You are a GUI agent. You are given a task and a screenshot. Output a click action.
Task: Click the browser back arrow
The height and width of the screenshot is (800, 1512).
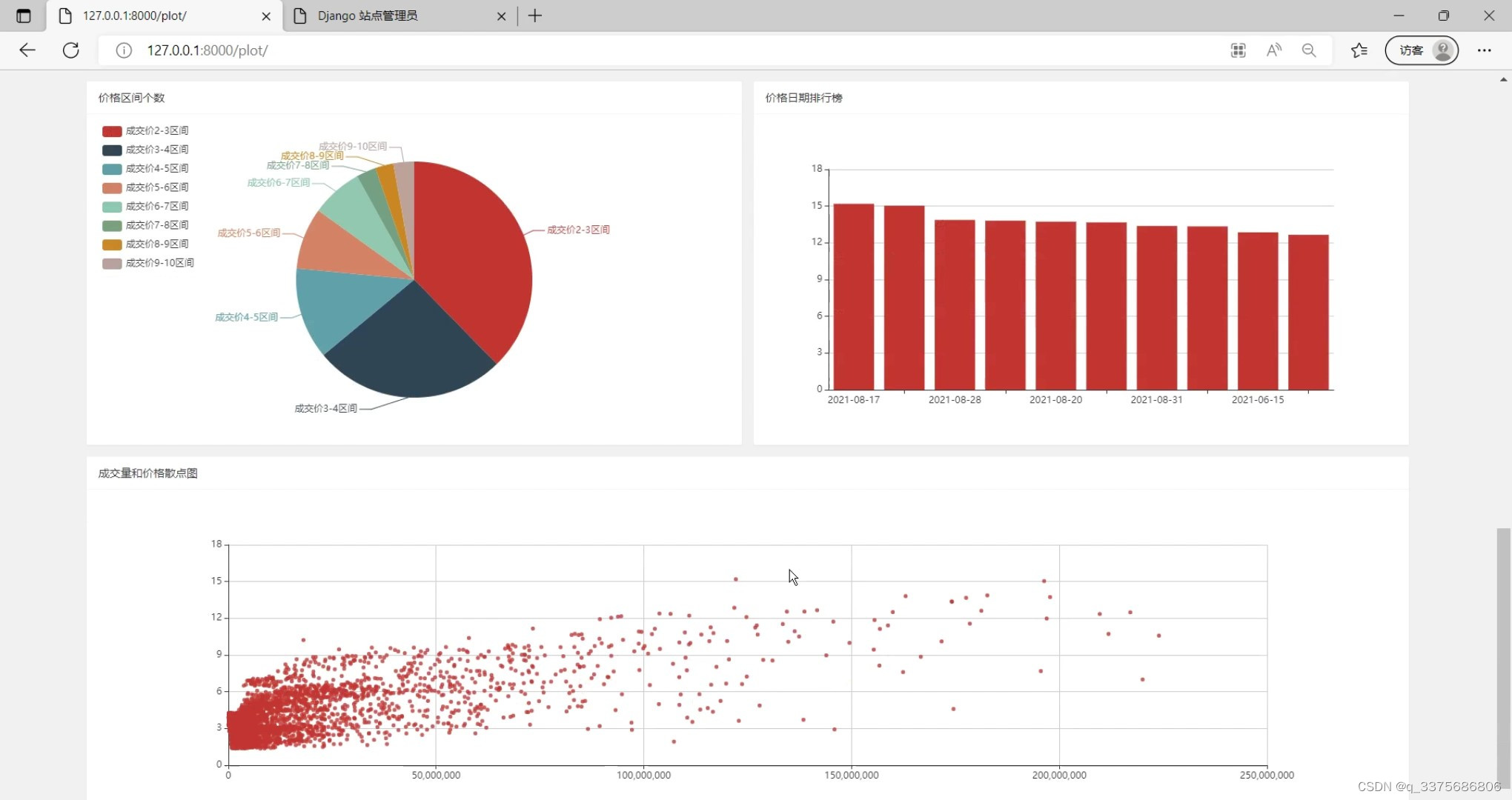coord(27,50)
